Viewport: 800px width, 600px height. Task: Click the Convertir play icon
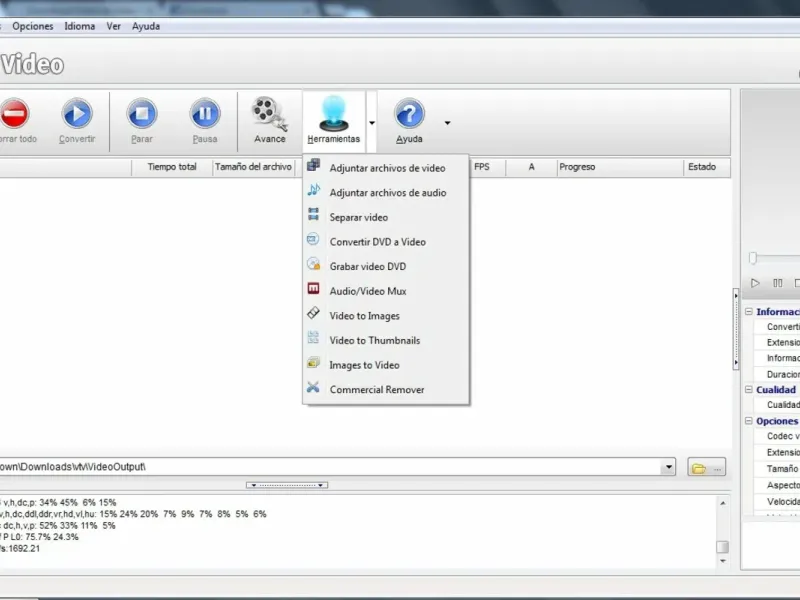tap(77, 113)
